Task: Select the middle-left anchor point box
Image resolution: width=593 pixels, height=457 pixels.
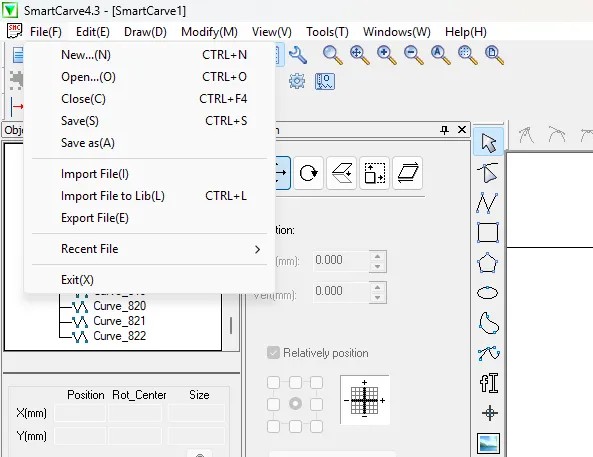Action: 273,404
